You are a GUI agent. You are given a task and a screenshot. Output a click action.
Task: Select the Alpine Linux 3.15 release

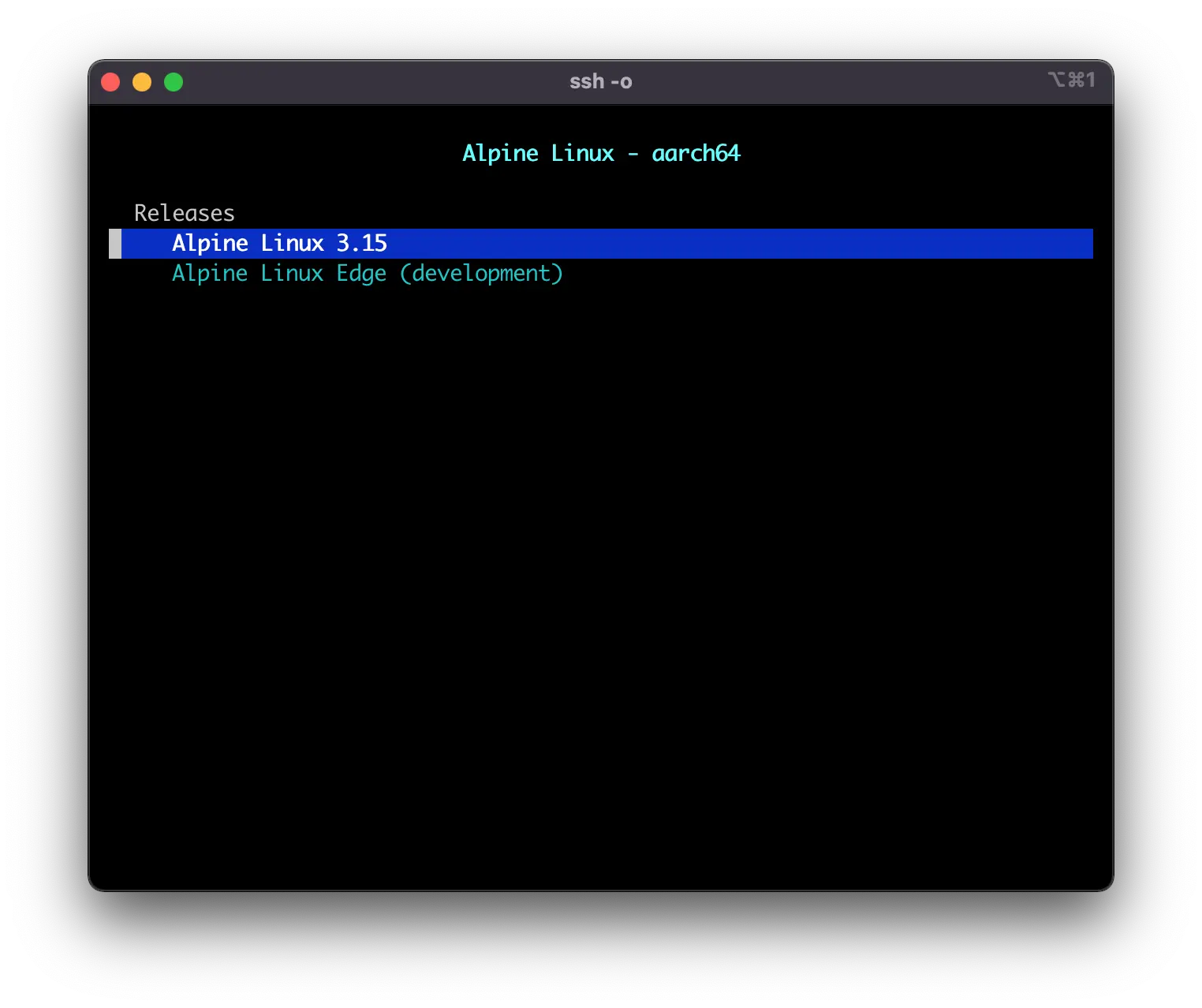pos(279,244)
